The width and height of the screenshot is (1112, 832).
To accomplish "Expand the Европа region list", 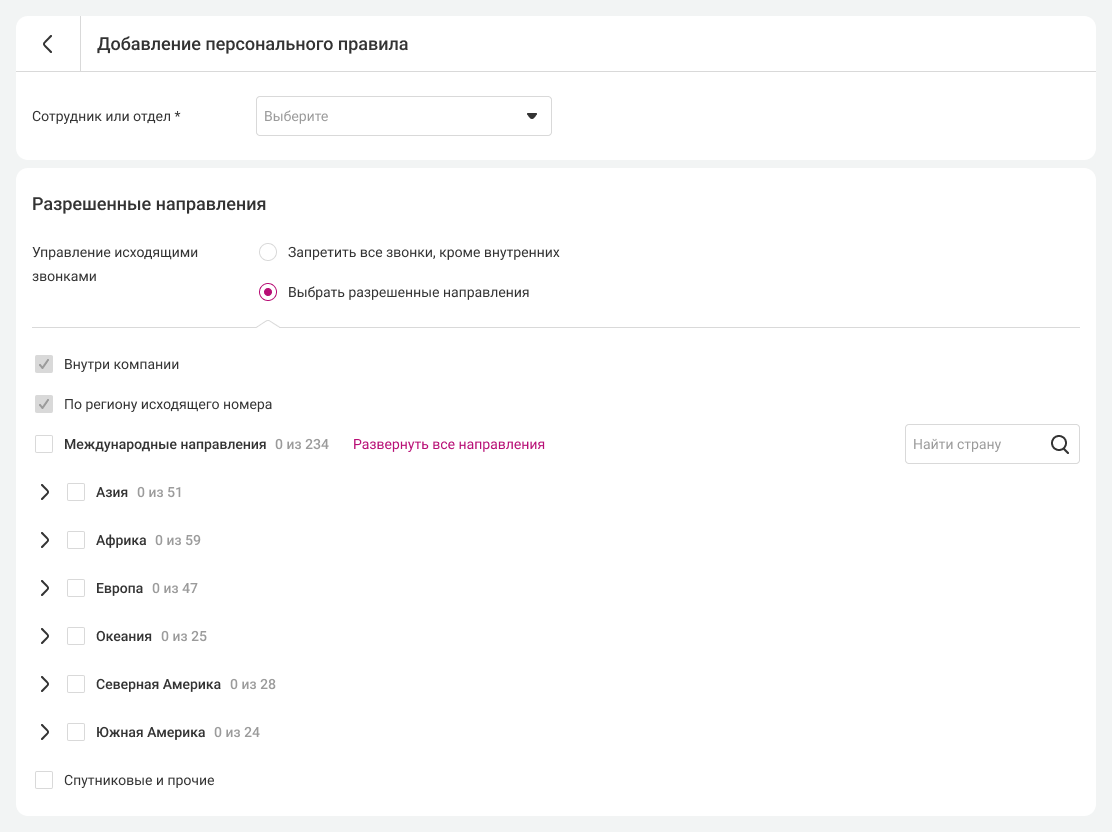I will click(44, 588).
